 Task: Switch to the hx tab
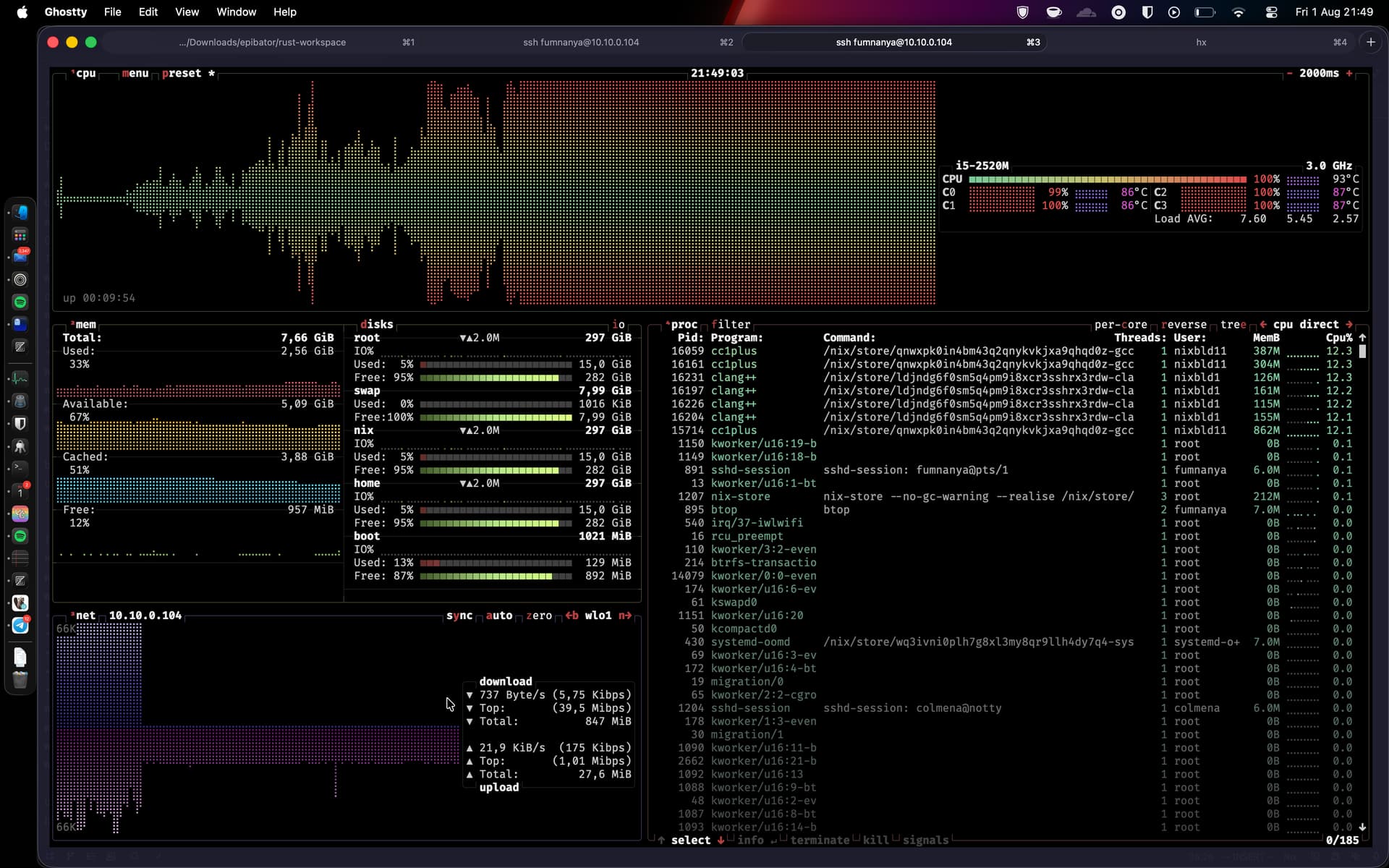tap(1201, 42)
